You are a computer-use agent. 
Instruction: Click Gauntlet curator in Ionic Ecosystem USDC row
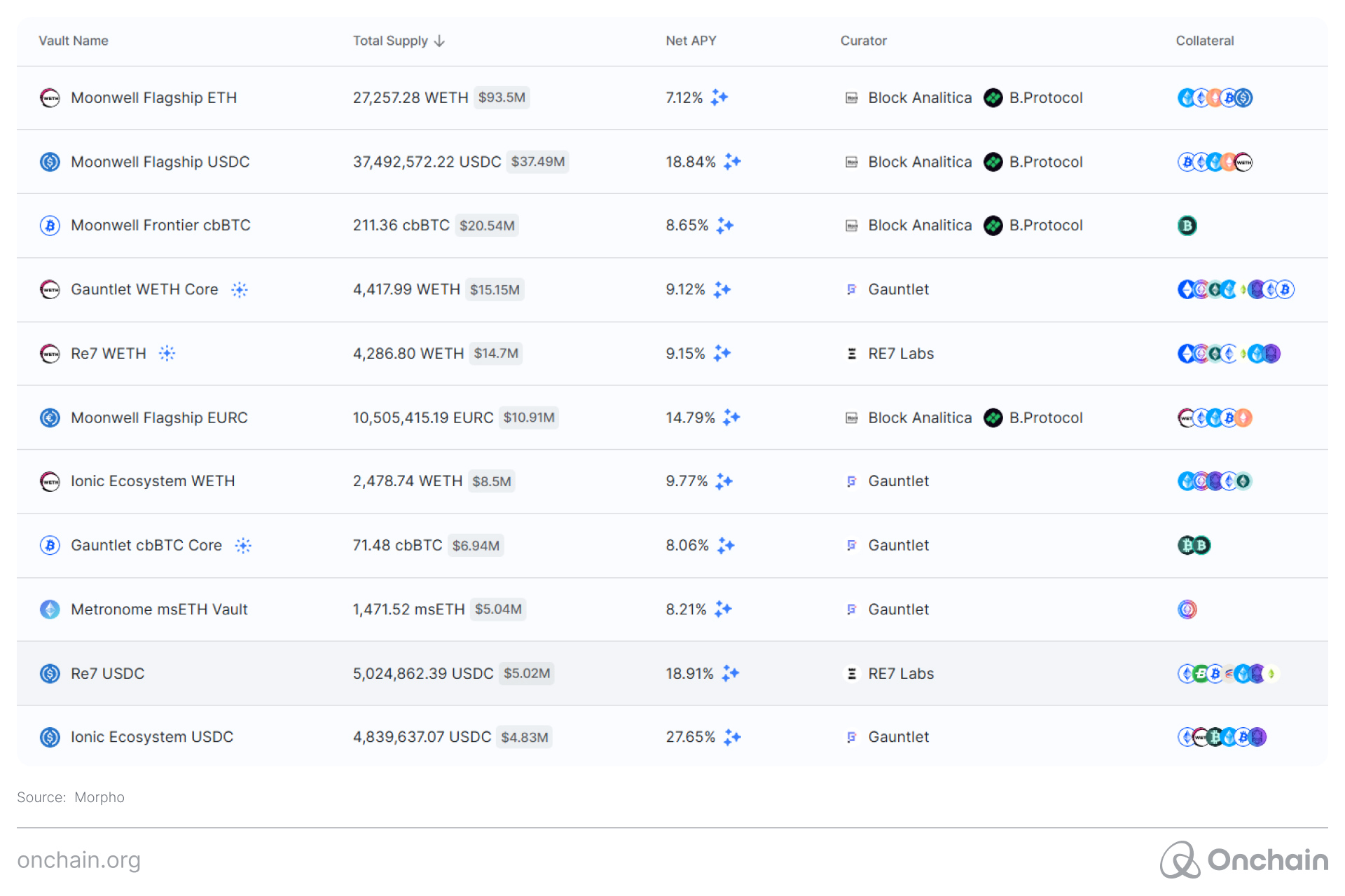point(887,737)
